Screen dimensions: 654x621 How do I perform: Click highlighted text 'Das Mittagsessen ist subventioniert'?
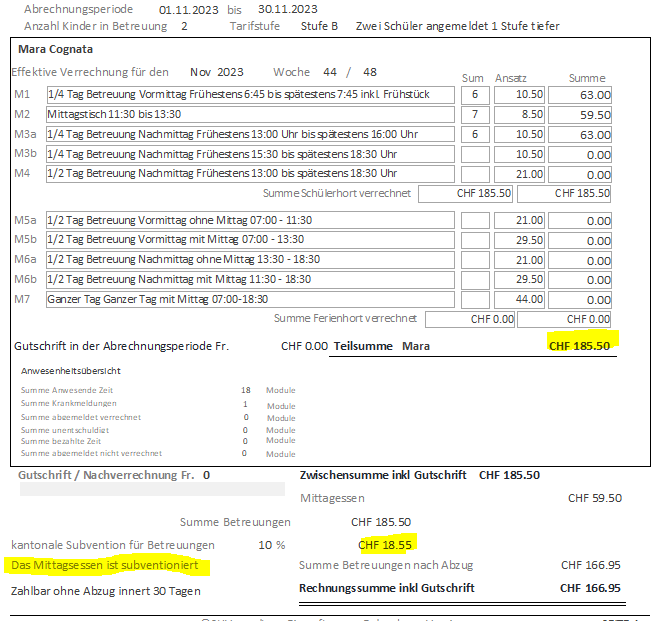point(105,566)
